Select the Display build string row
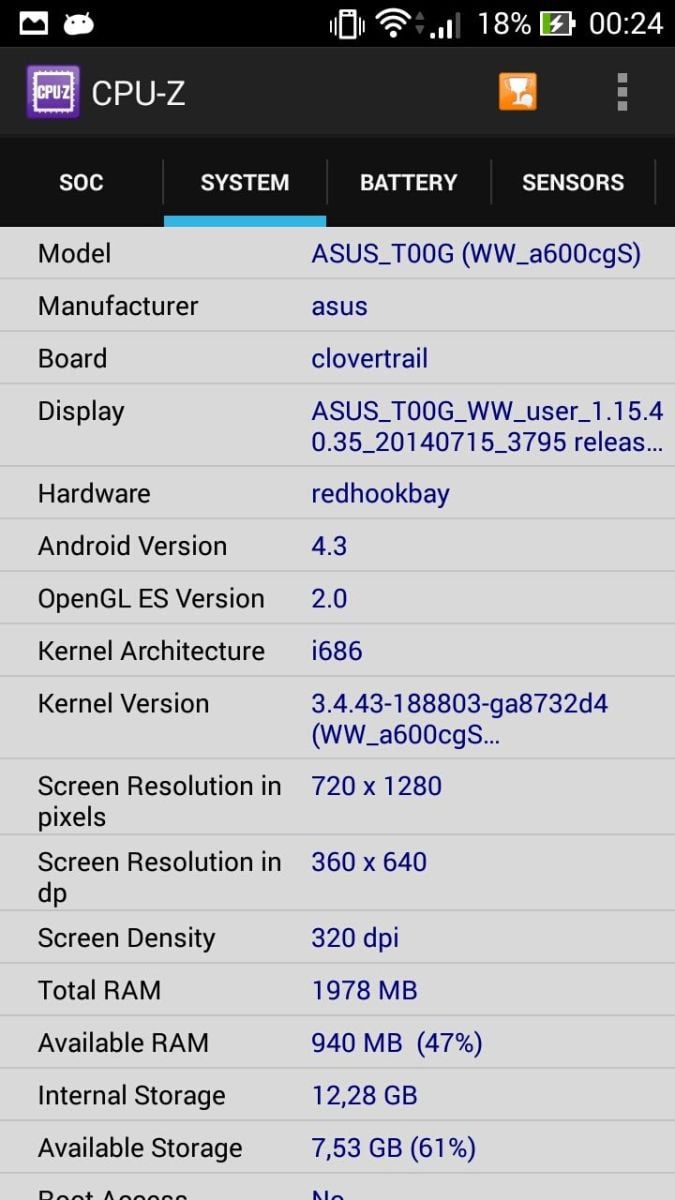This screenshot has height=1200, width=675. (337, 427)
